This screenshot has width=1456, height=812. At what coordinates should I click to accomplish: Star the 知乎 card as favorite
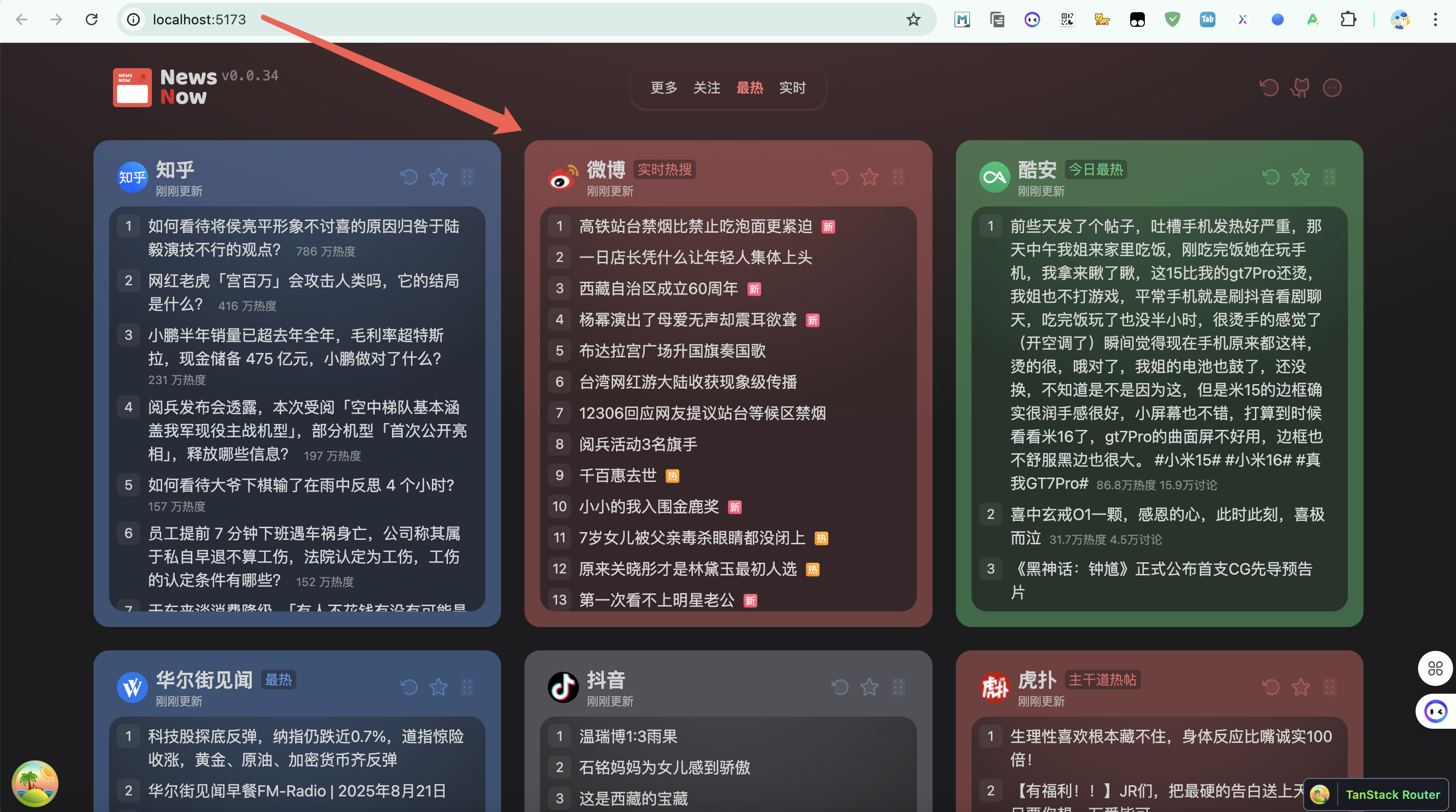pos(438,177)
